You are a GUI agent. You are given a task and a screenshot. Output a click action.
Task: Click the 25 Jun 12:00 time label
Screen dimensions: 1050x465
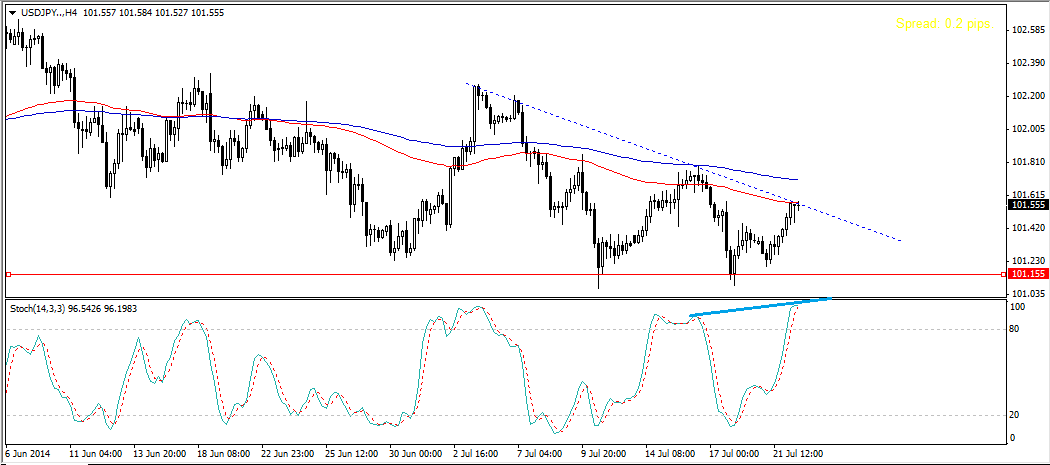pyautogui.click(x=353, y=454)
